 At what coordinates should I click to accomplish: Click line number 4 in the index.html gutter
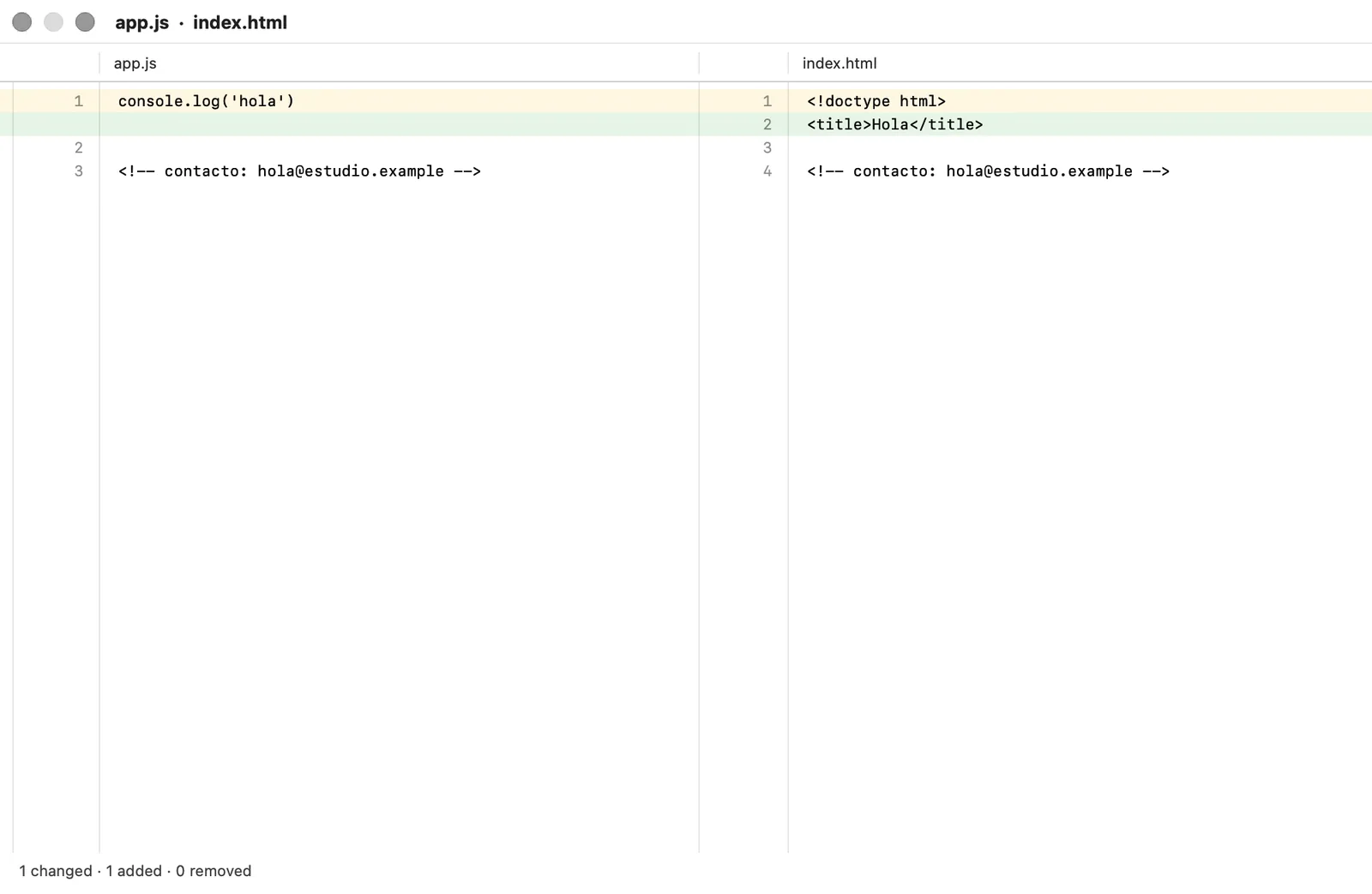pyautogui.click(x=767, y=171)
